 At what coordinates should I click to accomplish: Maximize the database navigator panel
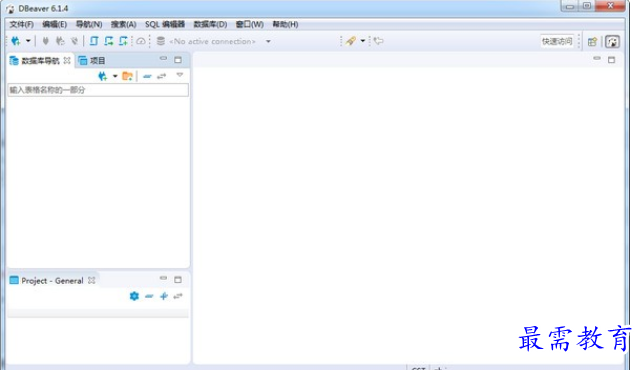tap(178, 60)
